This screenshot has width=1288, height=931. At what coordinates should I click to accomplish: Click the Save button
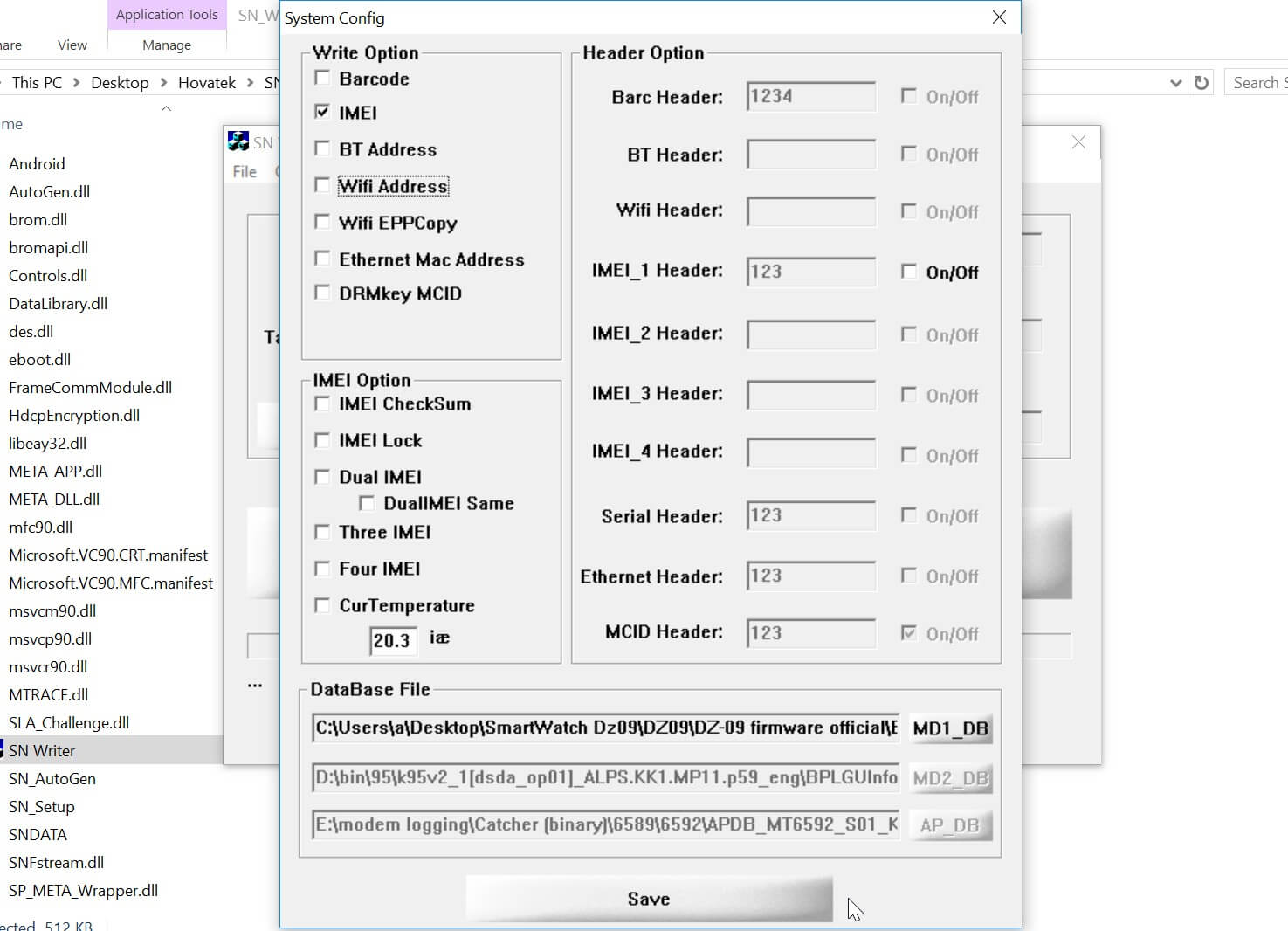[x=648, y=899]
